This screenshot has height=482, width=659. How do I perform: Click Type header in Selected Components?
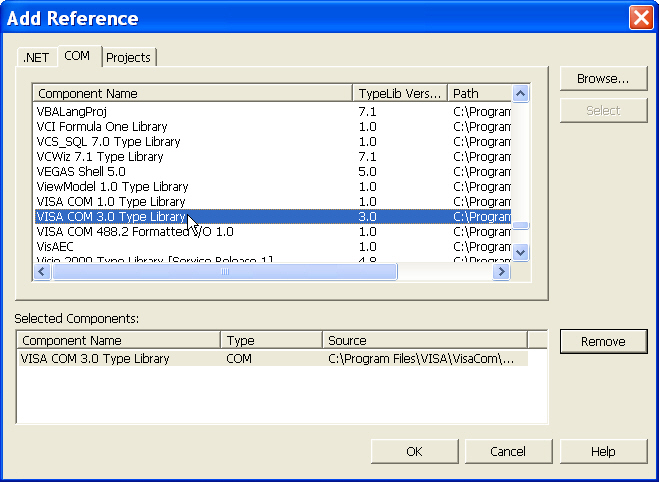(272, 340)
